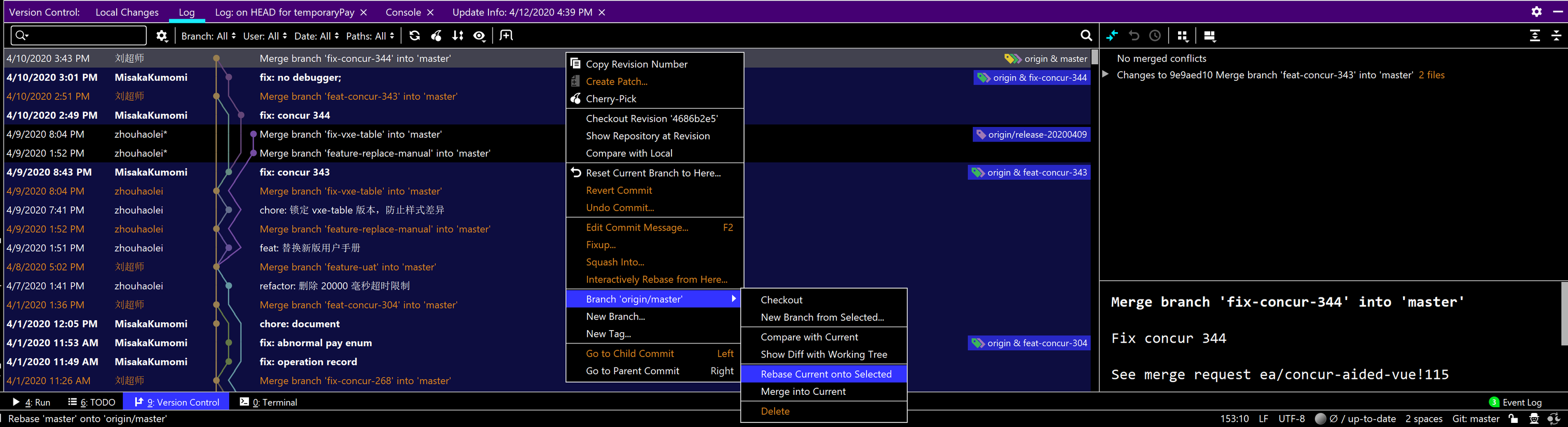Click the Open New Log Tab icon
1568x427 pixels.
pos(506,36)
